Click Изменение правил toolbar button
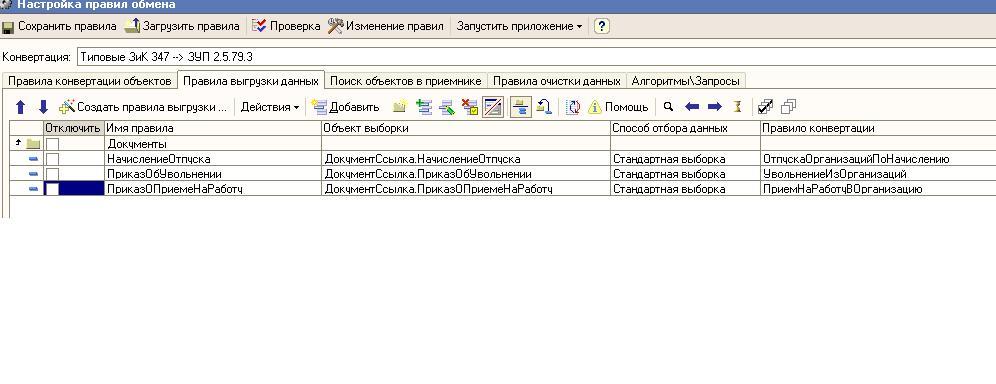This screenshot has height=384, width=996. pos(386,27)
